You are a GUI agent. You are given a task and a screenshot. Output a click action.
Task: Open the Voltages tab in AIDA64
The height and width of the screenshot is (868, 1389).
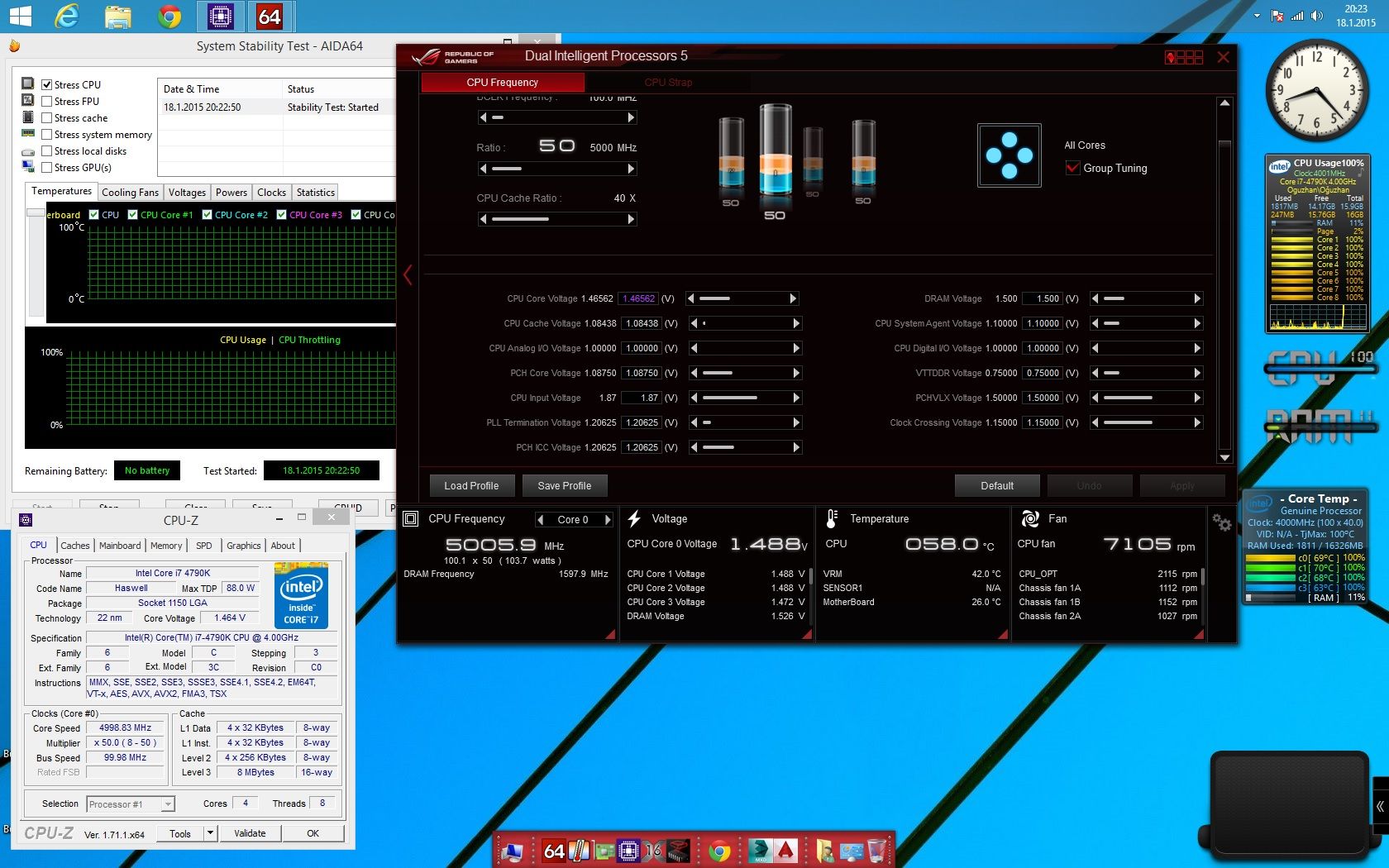(187, 193)
